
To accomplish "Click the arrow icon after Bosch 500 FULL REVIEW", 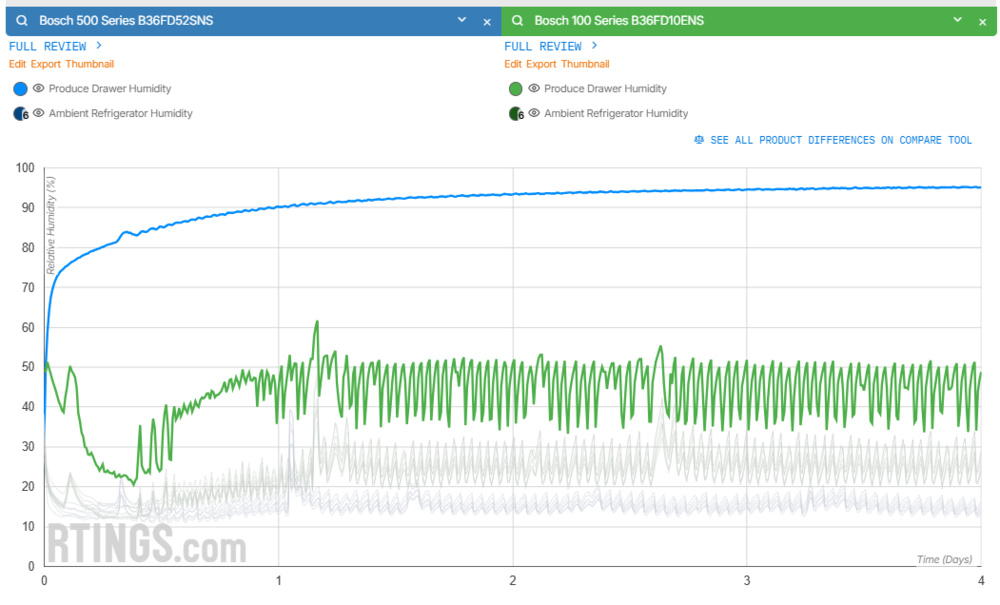I will pos(100,45).
